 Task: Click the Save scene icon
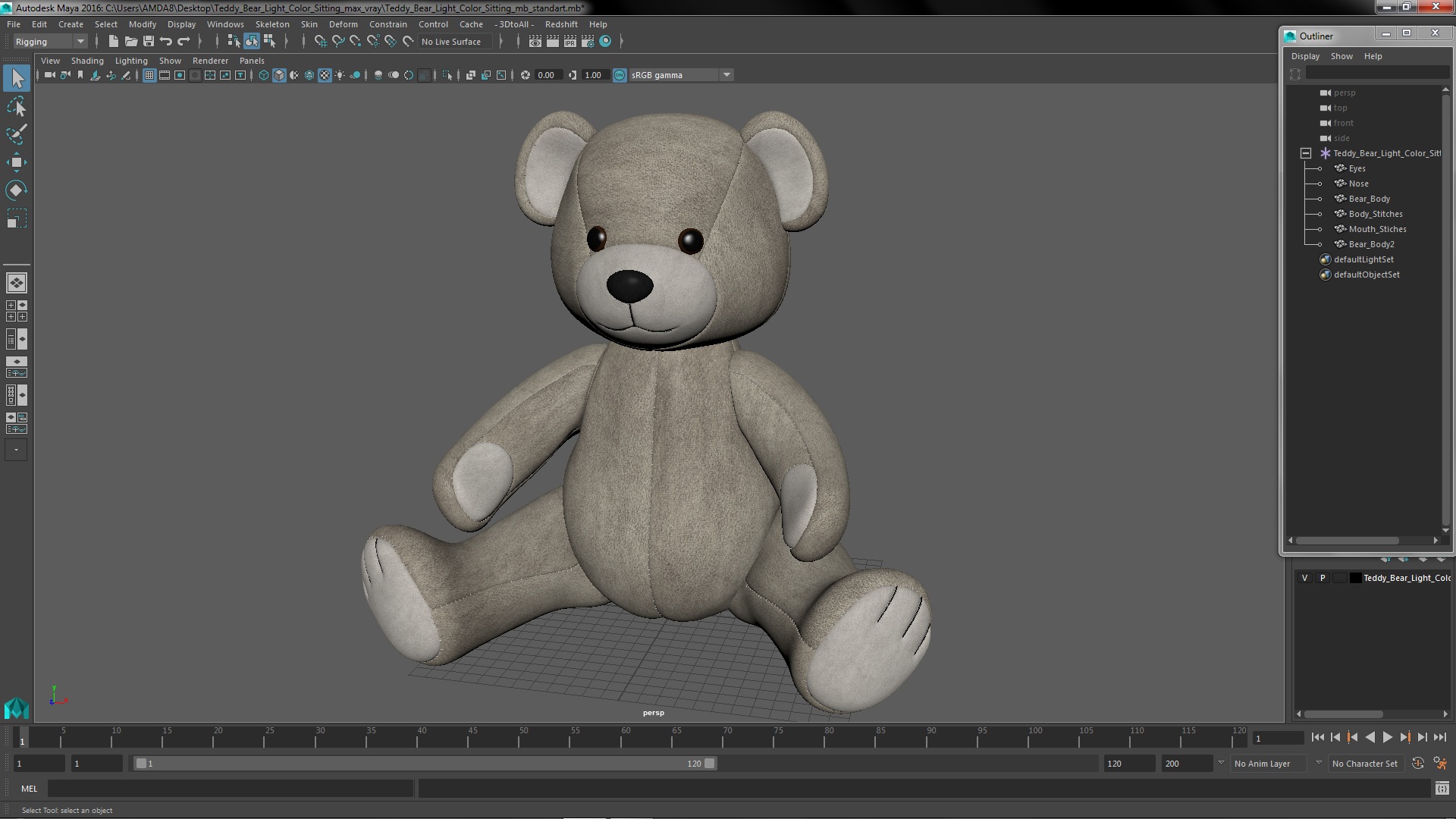tap(149, 42)
